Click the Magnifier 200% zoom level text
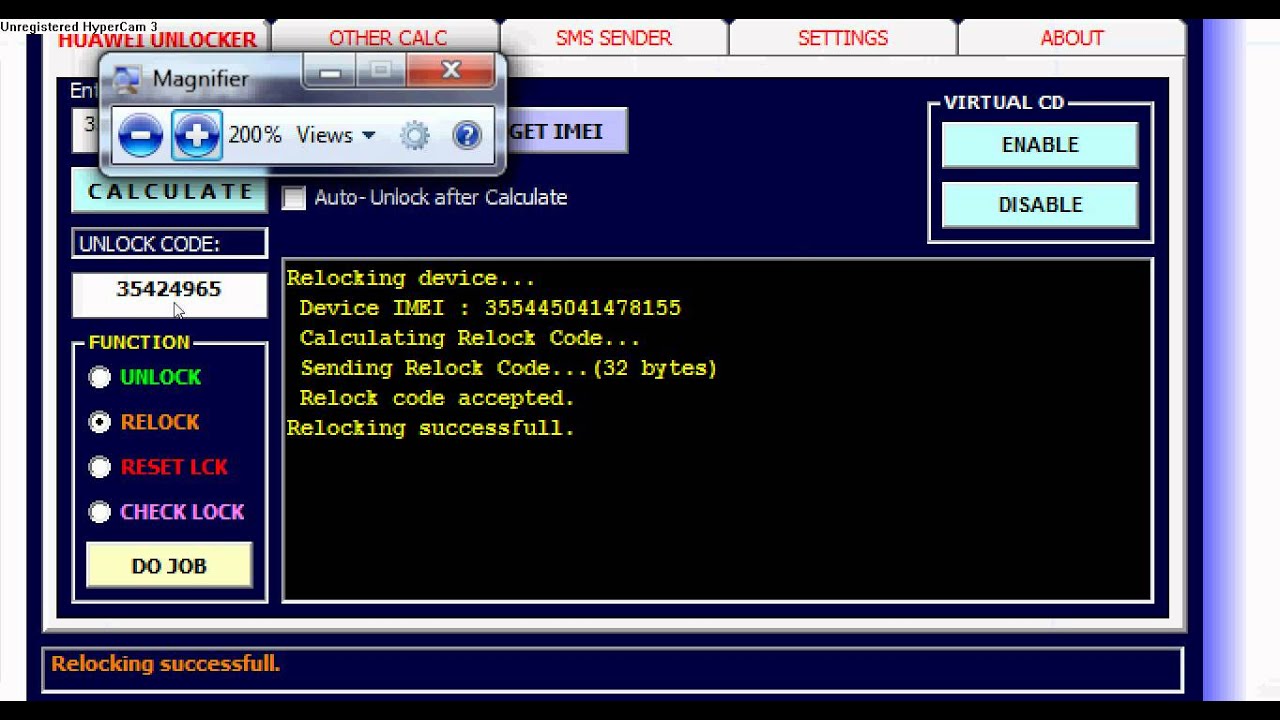The height and width of the screenshot is (720, 1280). 255,135
